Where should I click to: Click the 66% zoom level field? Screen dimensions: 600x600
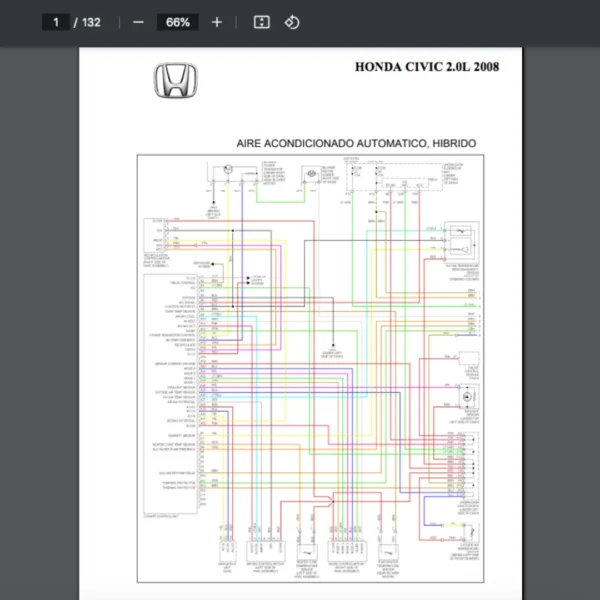coord(178,22)
